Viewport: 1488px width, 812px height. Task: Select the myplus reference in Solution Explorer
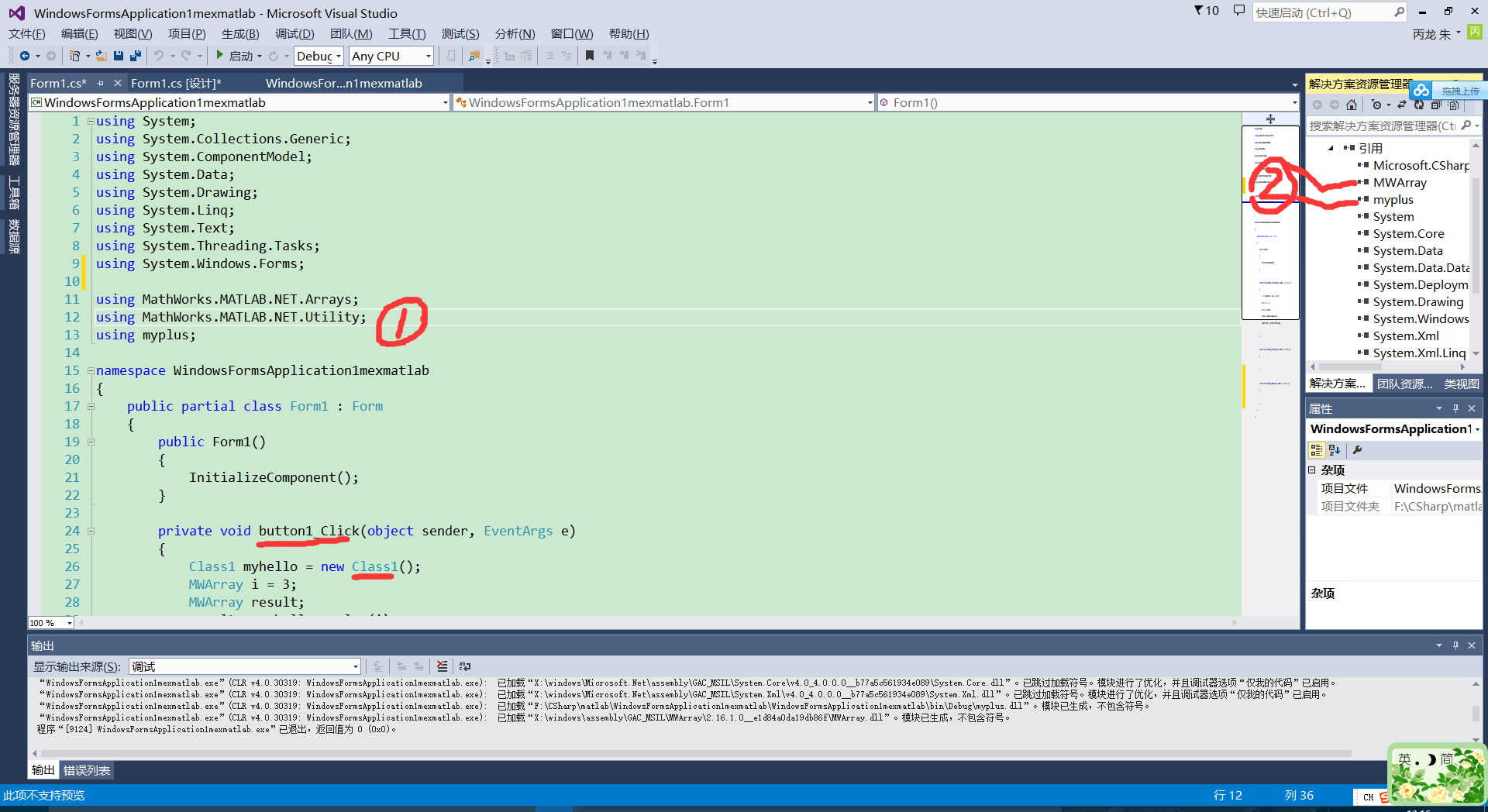pyautogui.click(x=1393, y=200)
